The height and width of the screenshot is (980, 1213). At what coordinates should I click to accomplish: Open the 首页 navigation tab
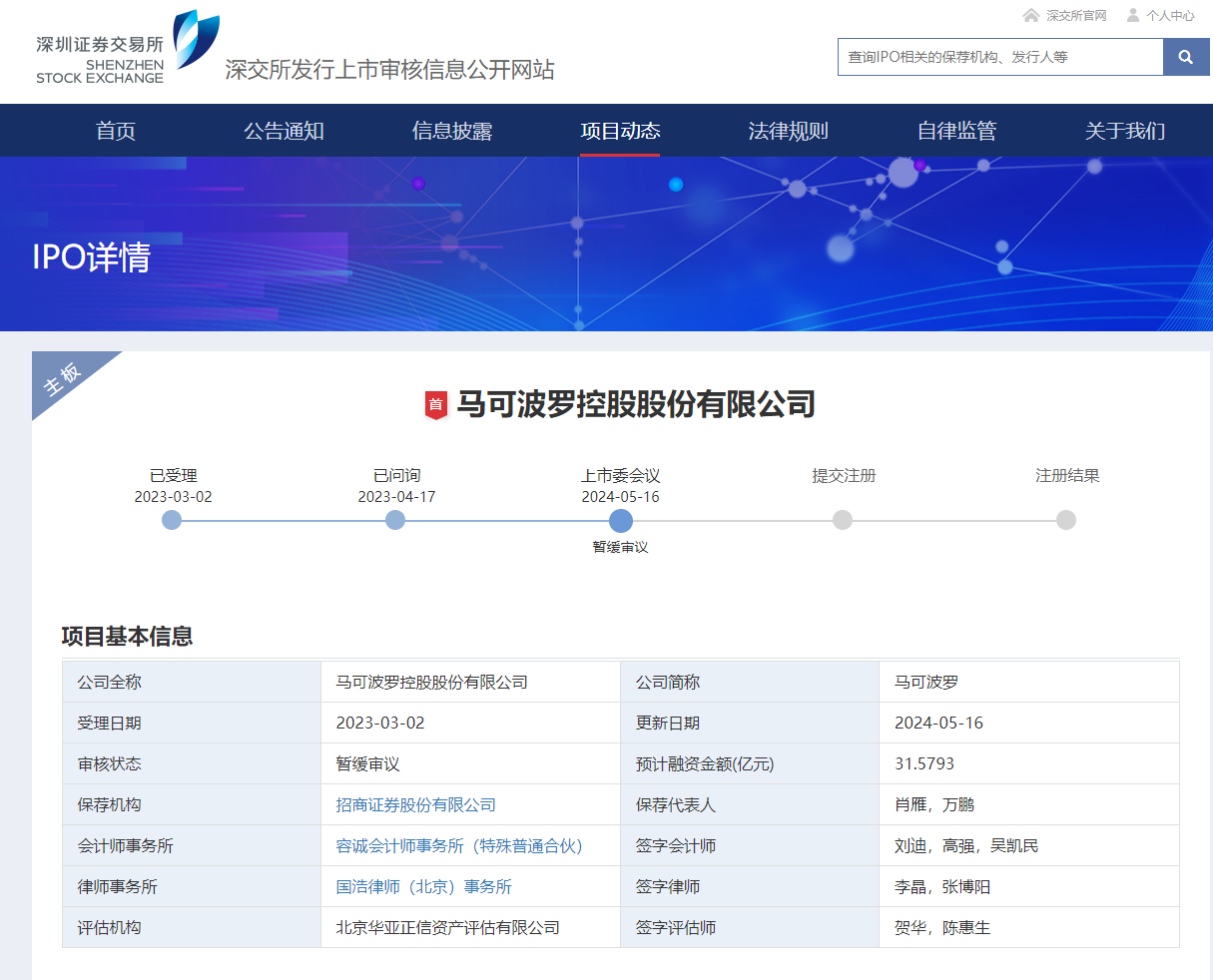[116, 131]
